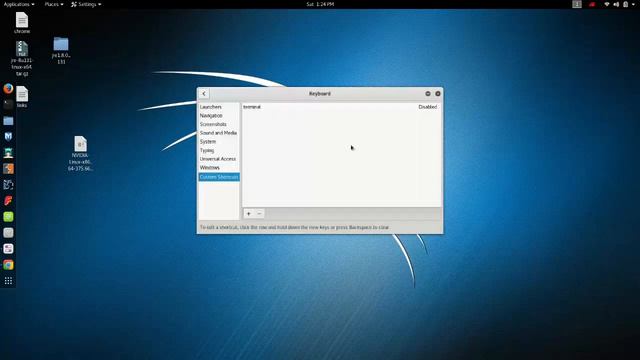This screenshot has width=640, height=360.
Task: Open the Universal Access category
Action: 218,159
